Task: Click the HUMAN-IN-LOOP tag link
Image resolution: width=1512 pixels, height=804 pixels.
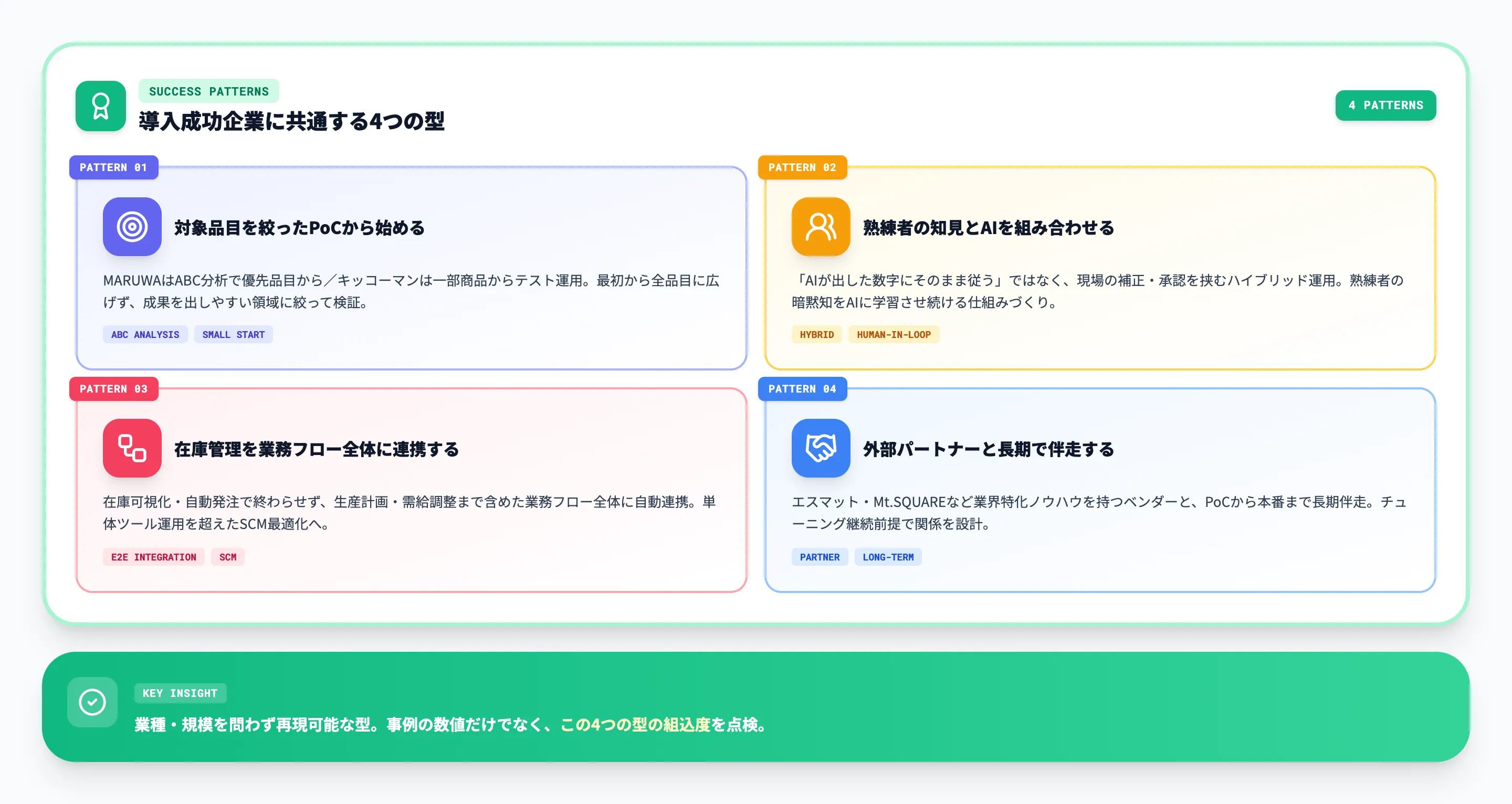Action: click(894, 334)
